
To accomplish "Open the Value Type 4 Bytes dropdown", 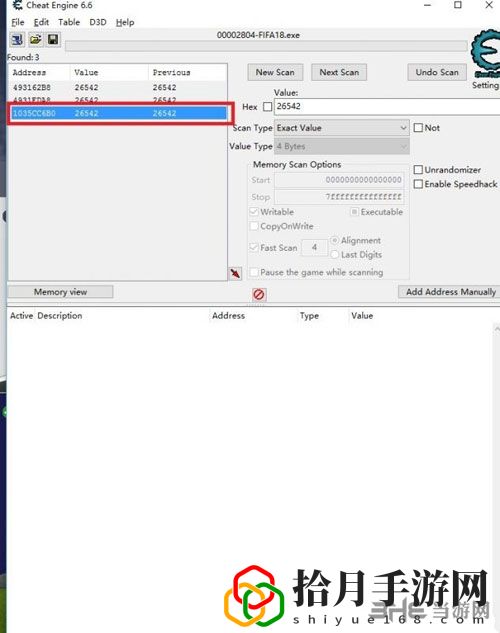I will point(342,146).
